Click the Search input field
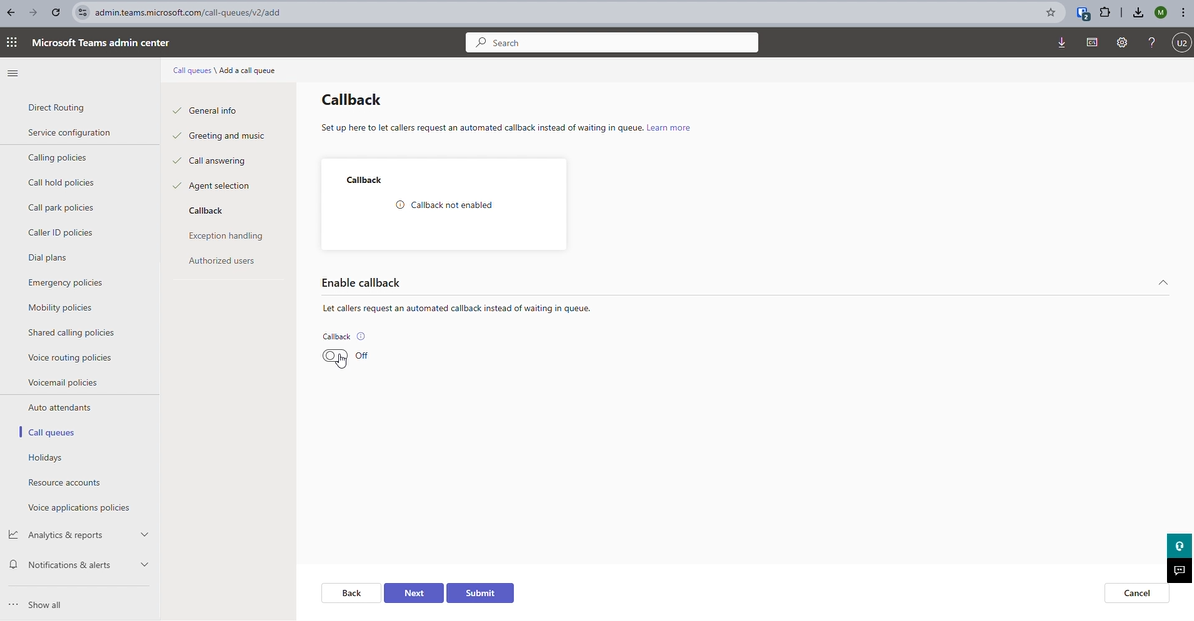1194x621 pixels. (x=611, y=43)
